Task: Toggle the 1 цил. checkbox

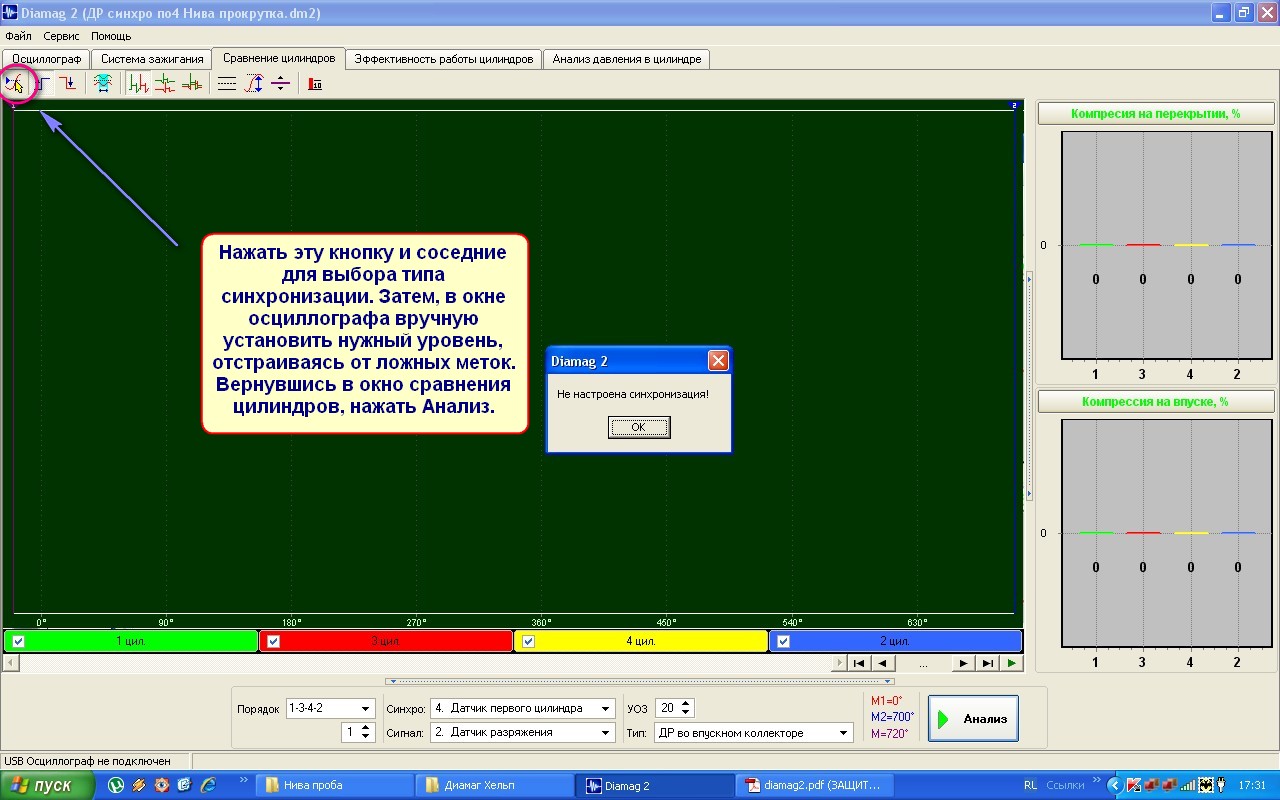Action: [x=18, y=642]
